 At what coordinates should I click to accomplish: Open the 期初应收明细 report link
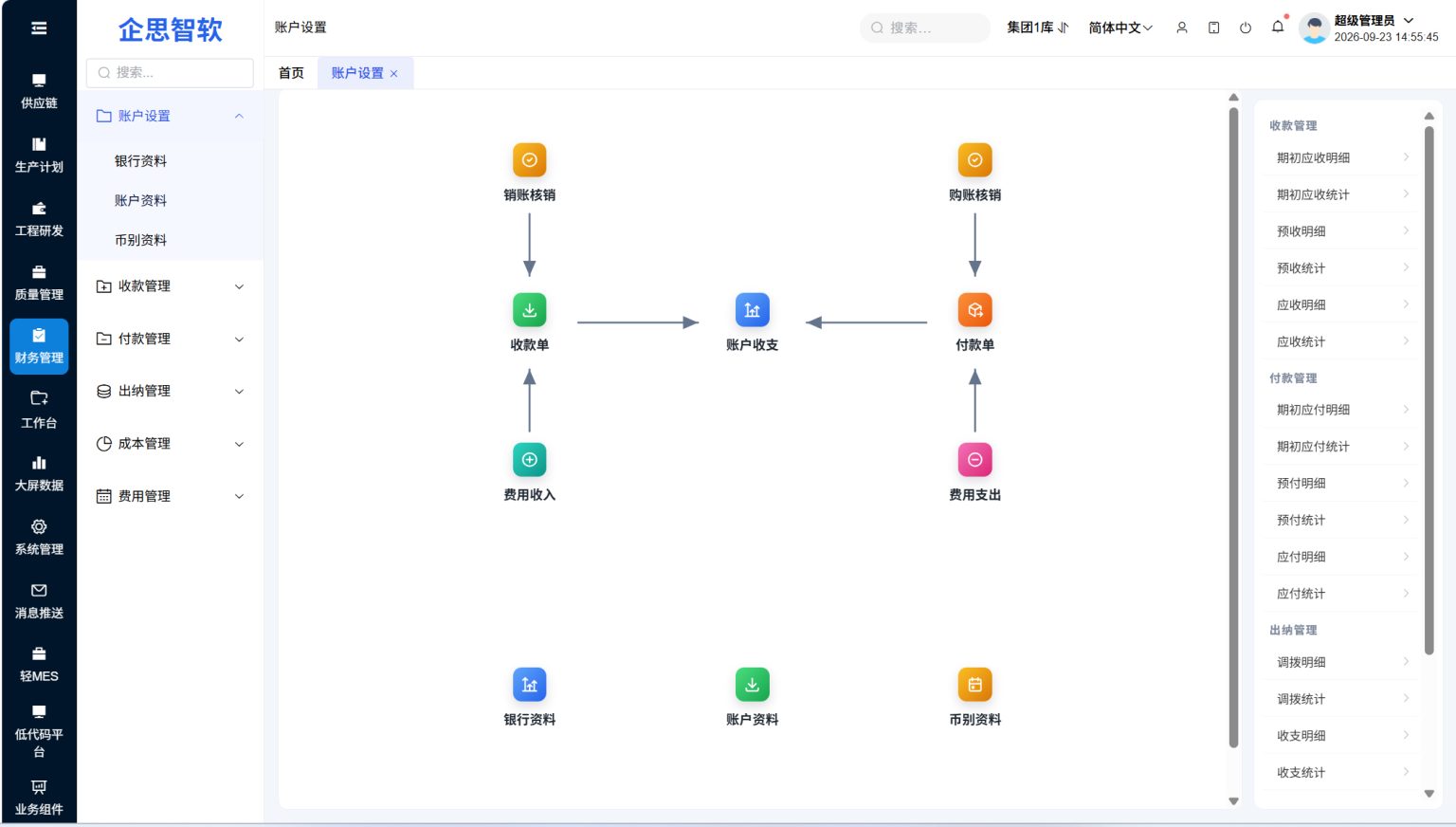pos(1342,157)
